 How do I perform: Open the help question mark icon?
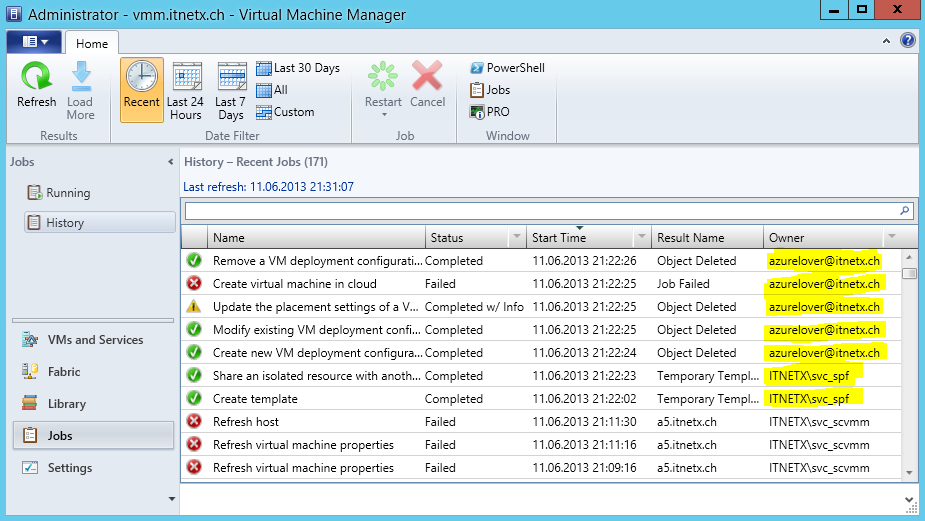coord(908,41)
